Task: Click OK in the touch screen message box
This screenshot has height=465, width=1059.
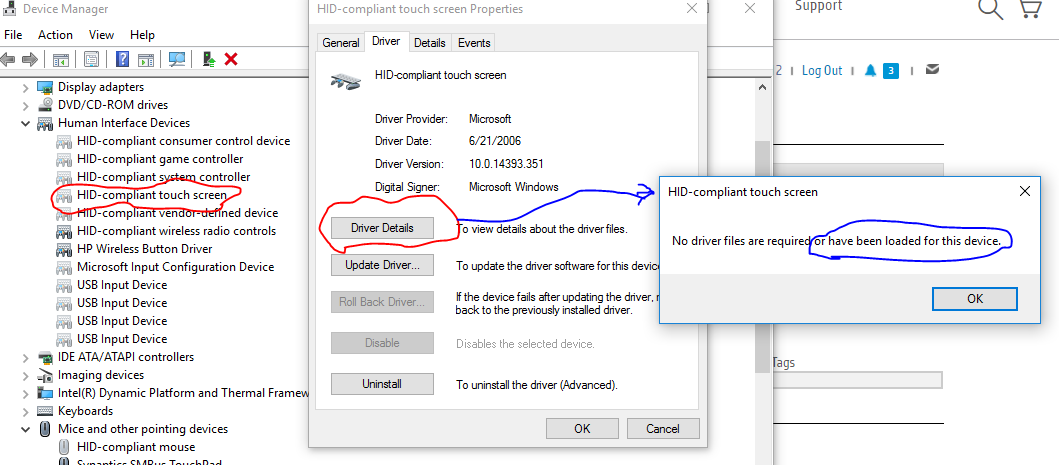Action: [975, 298]
